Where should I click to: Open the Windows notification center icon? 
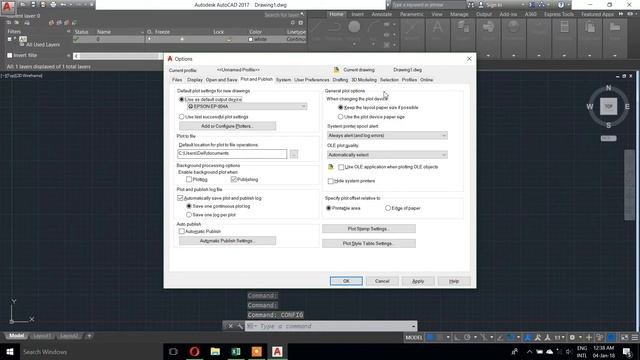coord(627,351)
